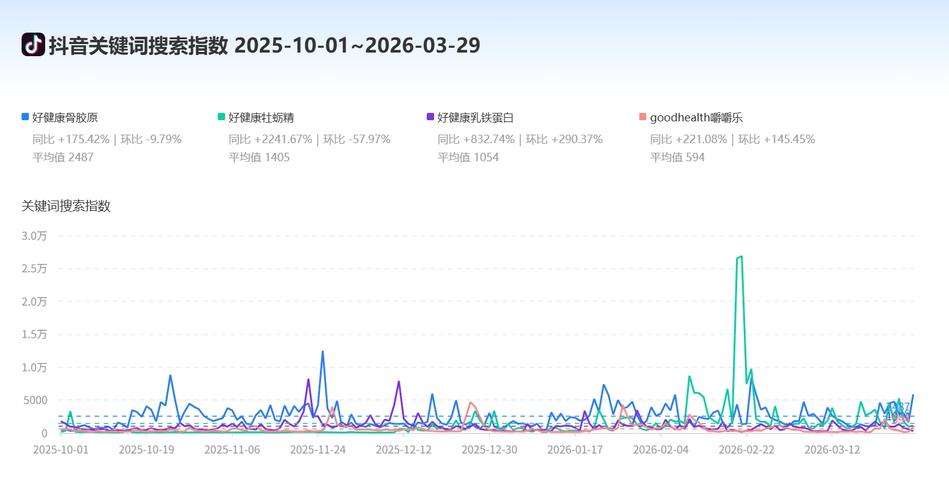Image resolution: width=949 pixels, height=500 pixels.
Task: Click the 2.5万 y-axis label
Action: (34, 269)
